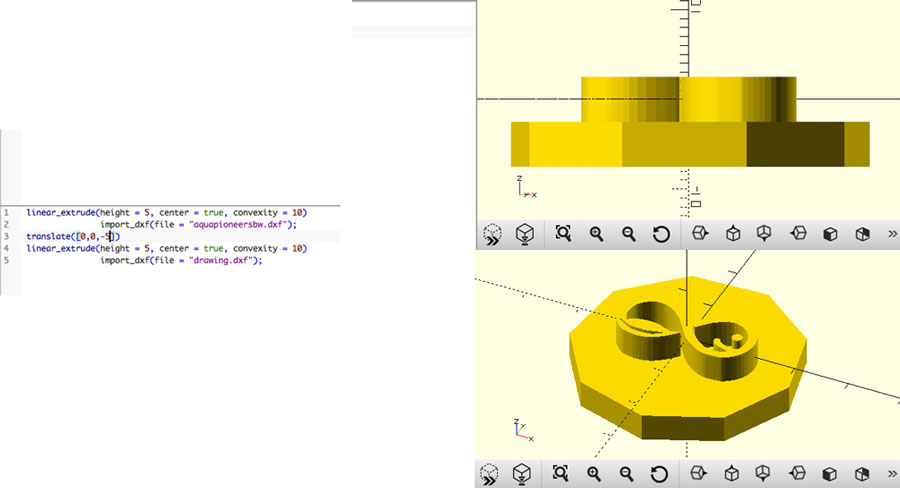Select Back view cube in upper toolbar
Screen dimensions: 900x488
coord(862,234)
